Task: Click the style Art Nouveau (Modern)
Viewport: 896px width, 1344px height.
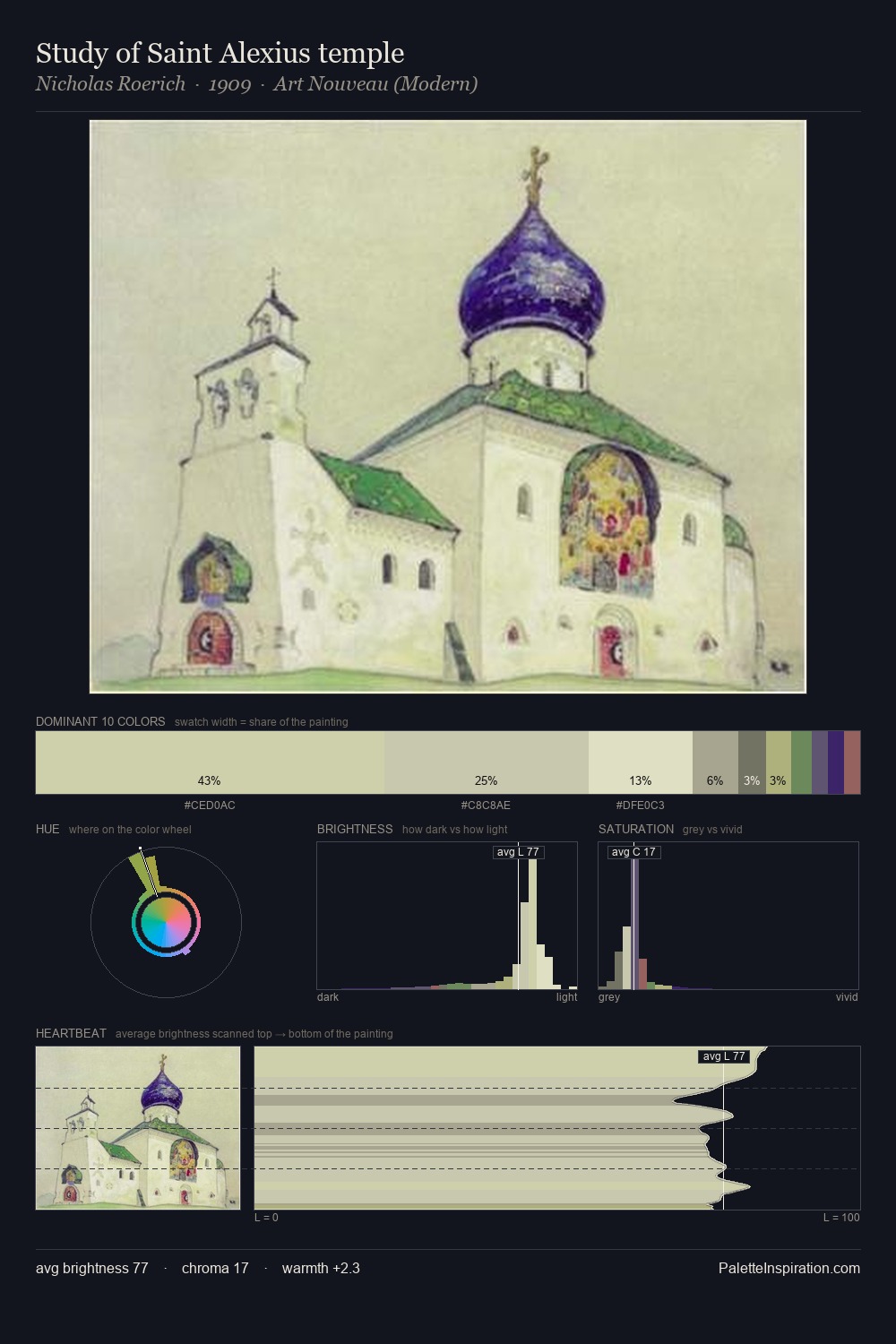Action: coord(375,84)
